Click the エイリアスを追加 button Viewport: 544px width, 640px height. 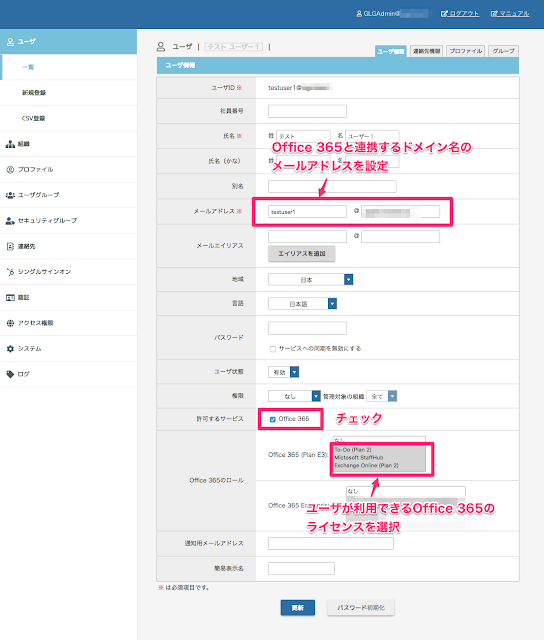coord(302,253)
